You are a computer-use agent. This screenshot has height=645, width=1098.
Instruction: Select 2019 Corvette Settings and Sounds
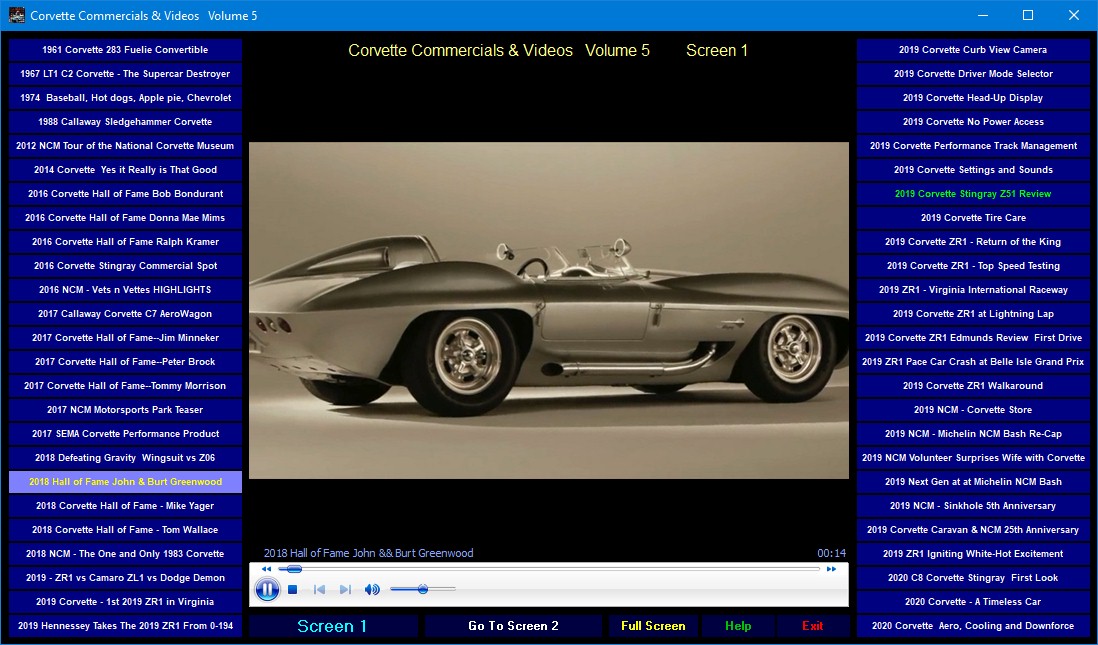tap(973, 169)
